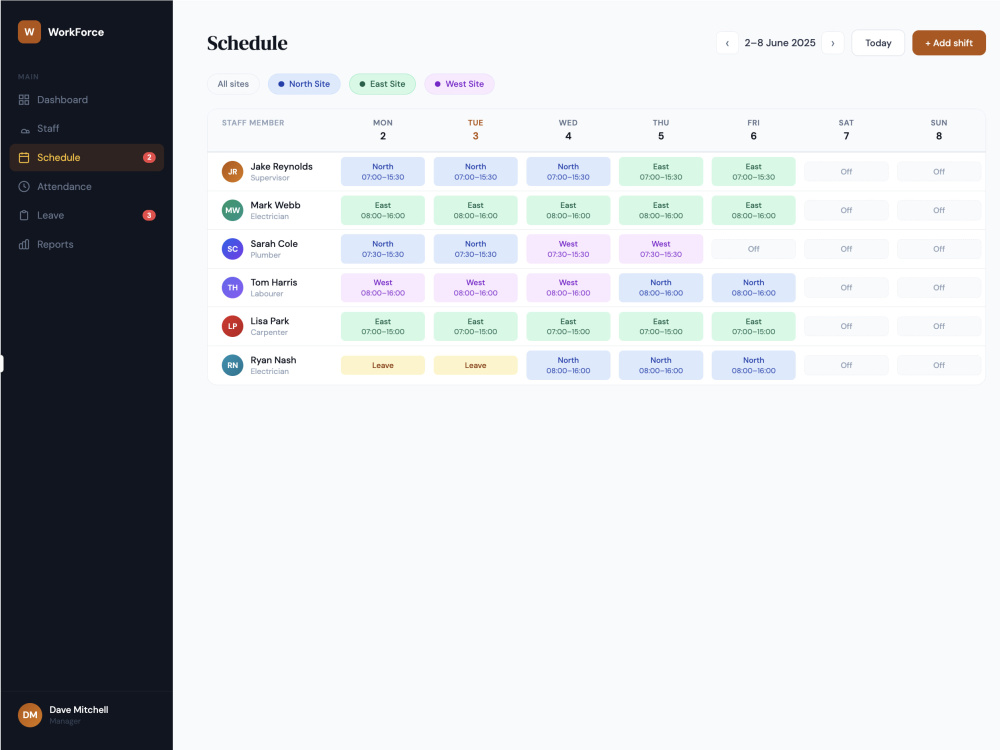Image resolution: width=1000 pixels, height=750 pixels.
Task: Click the 2–8 June 2025 date range
Action: point(780,43)
